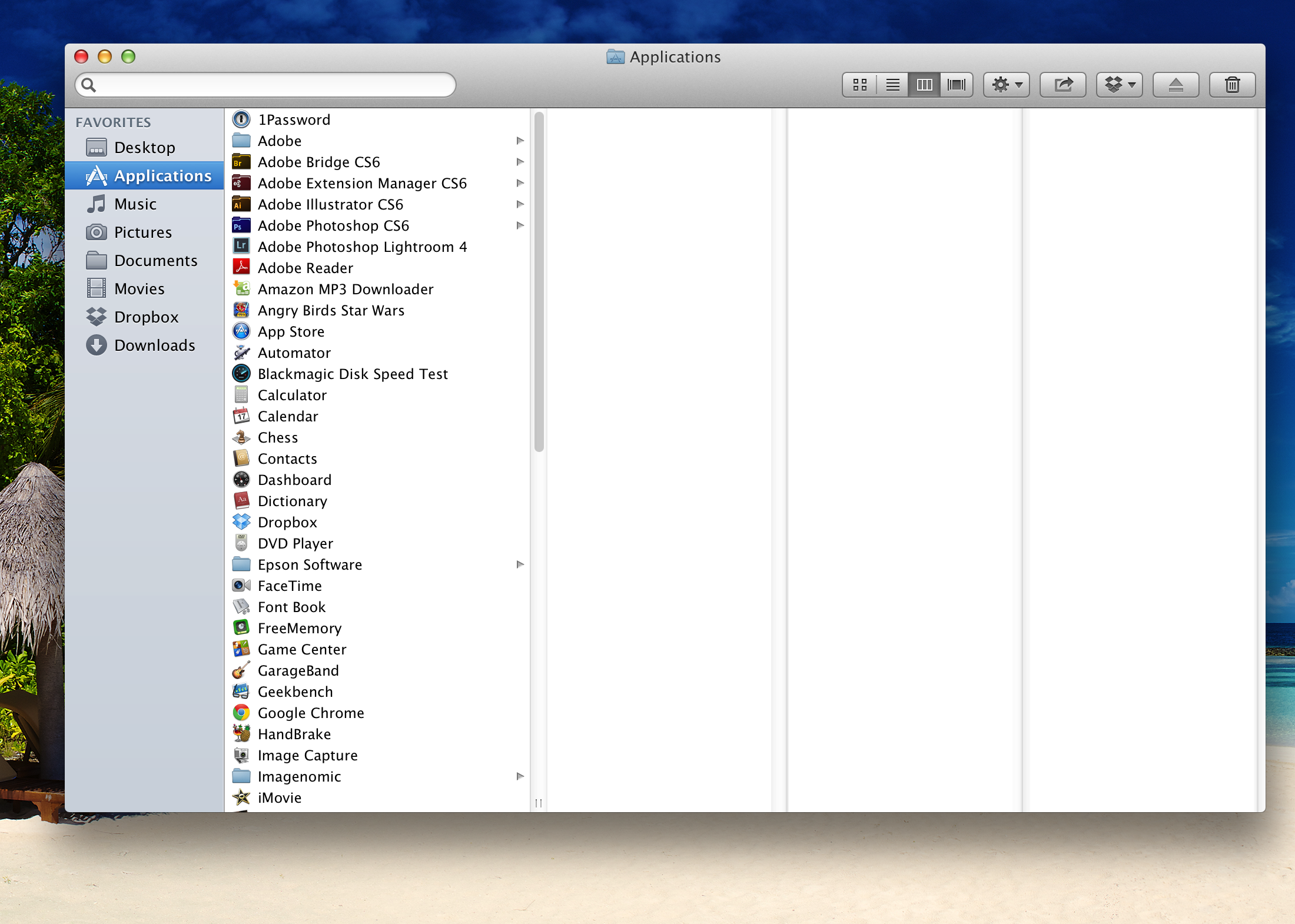Viewport: 1295px width, 924px height.
Task: Select the Epson Software label
Action: point(310,564)
